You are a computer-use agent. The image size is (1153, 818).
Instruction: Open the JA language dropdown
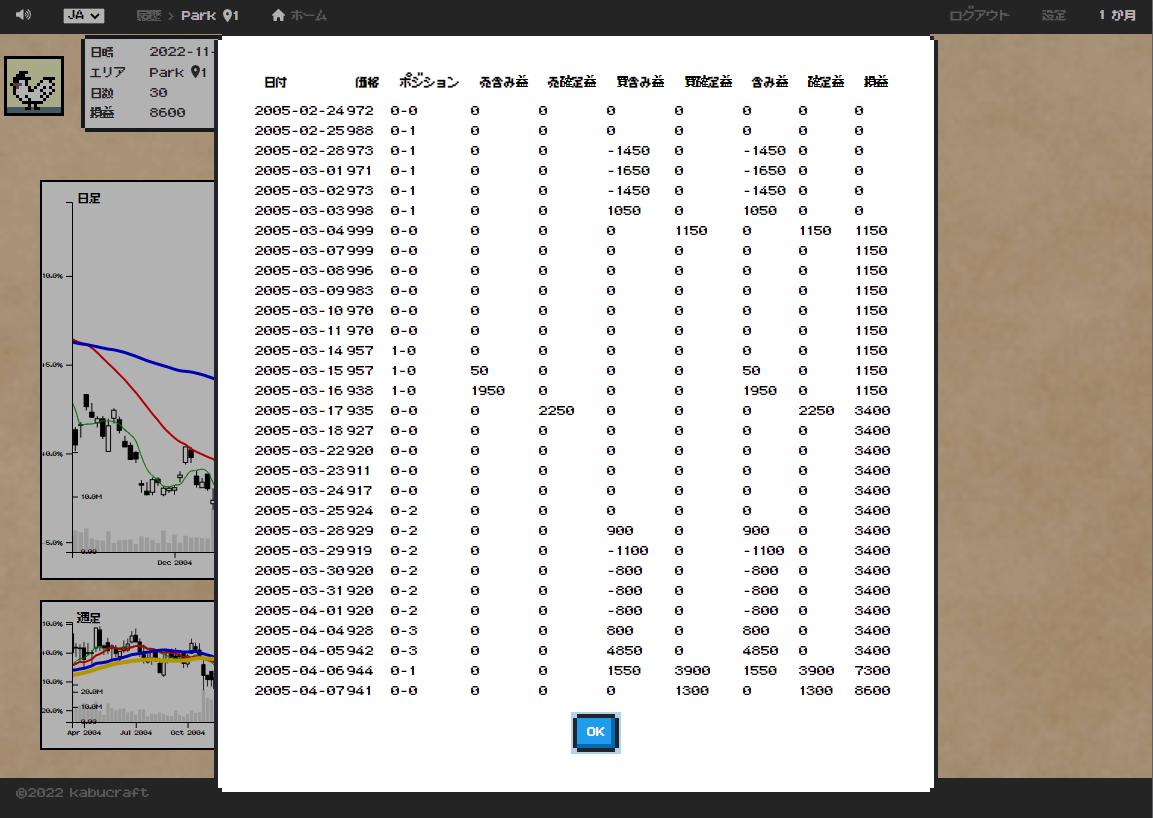point(83,16)
